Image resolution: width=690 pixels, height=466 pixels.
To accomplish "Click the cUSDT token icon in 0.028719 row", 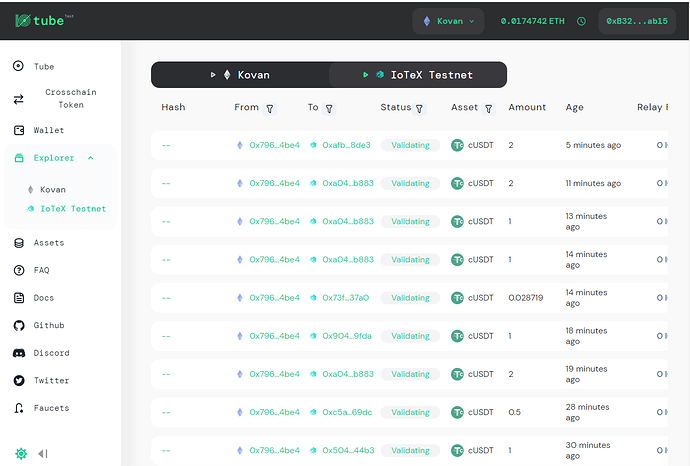I will click(458, 298).
